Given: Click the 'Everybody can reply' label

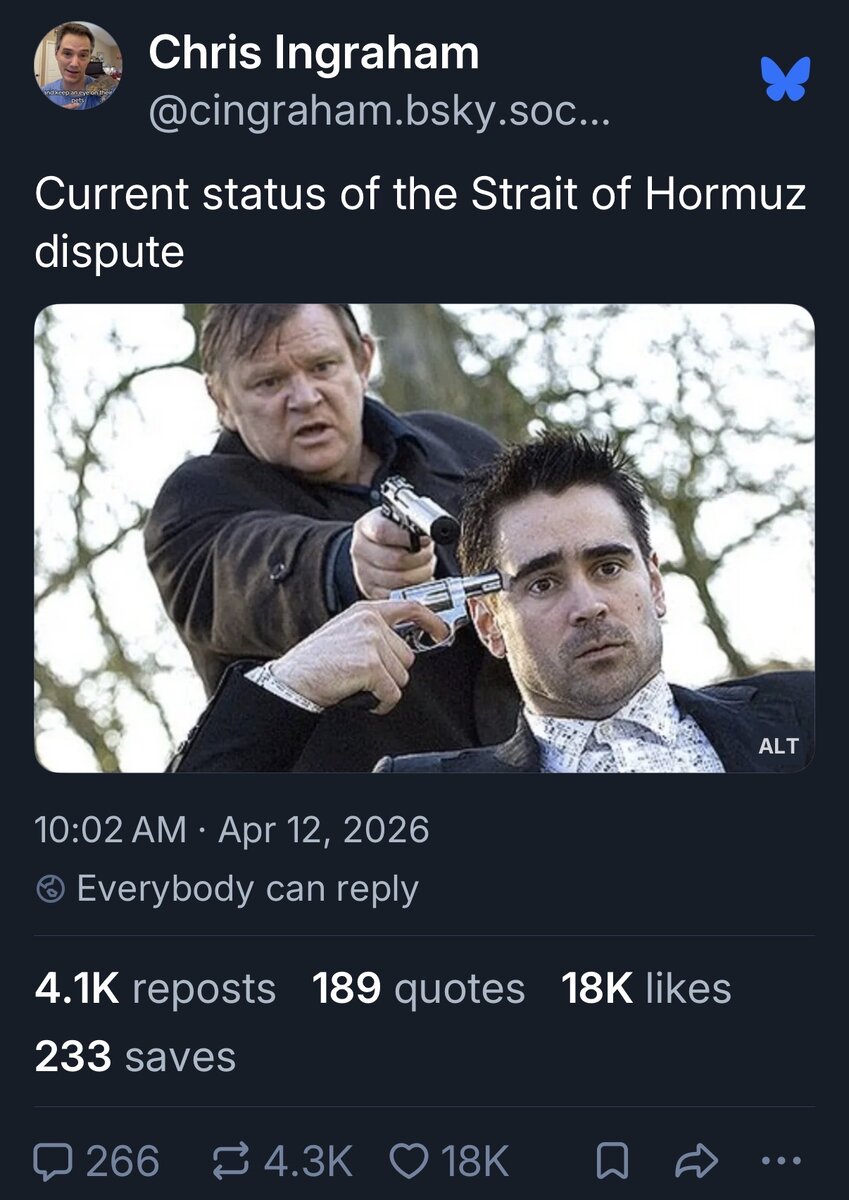Looking at the screenshot, I should click(247, 889).
